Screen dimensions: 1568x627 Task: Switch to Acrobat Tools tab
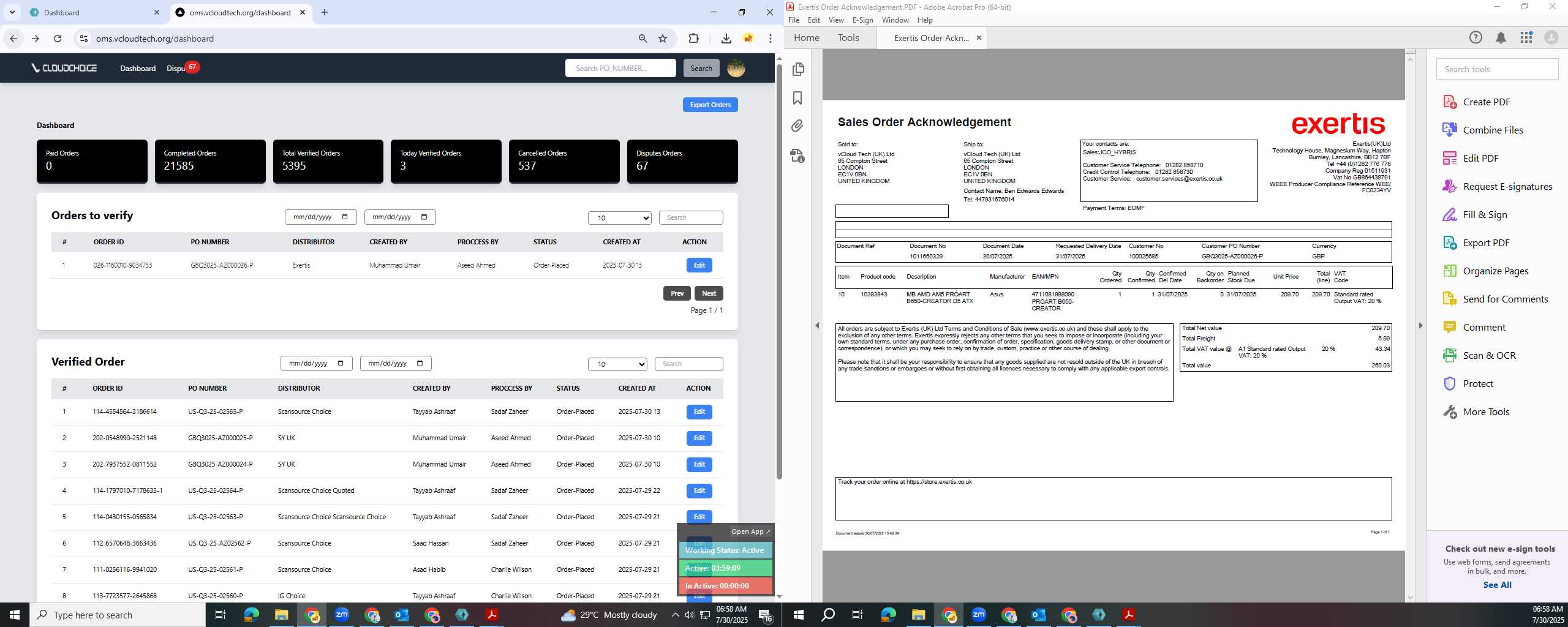[848, 37]
